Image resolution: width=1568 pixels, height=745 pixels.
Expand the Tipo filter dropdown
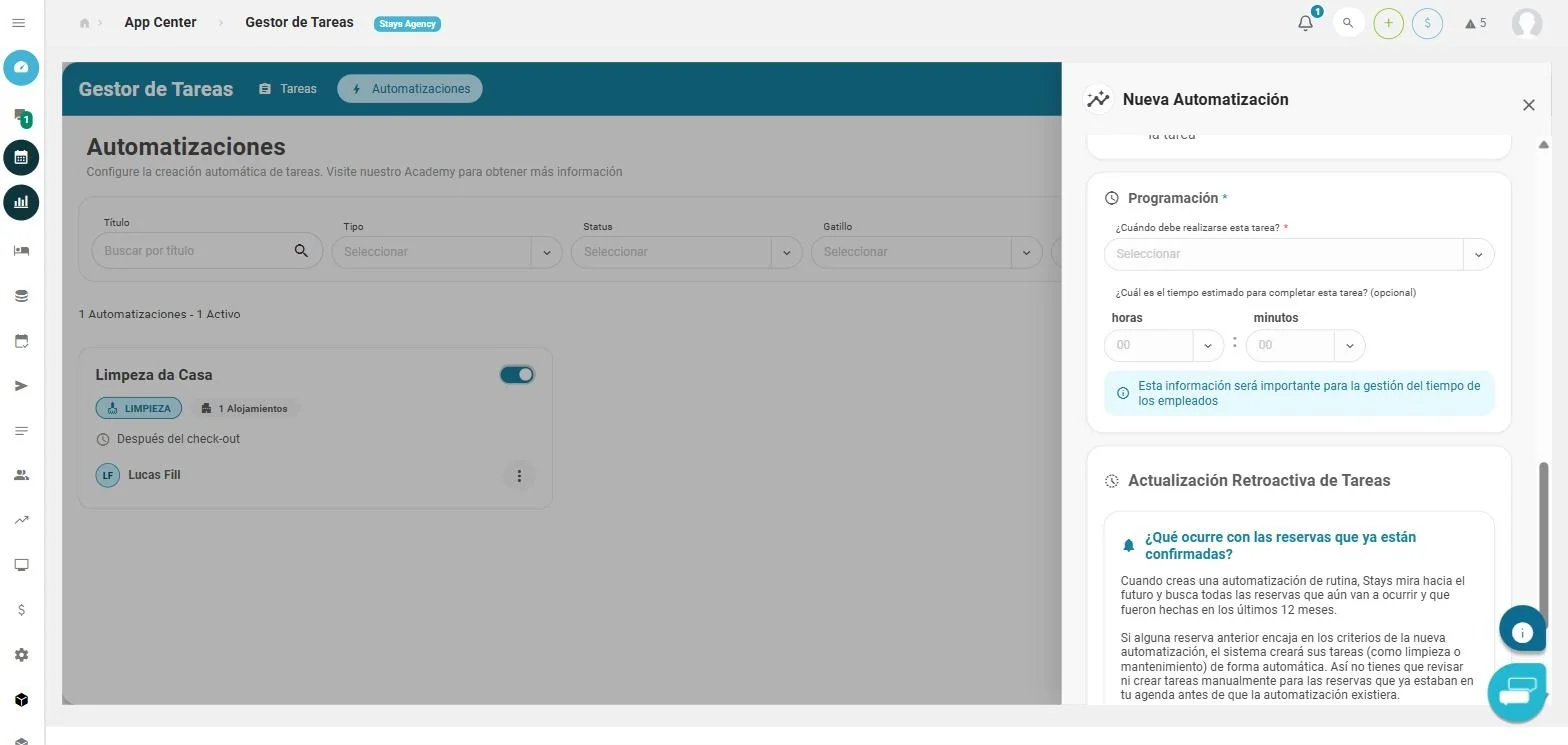(x=447, y=252)
